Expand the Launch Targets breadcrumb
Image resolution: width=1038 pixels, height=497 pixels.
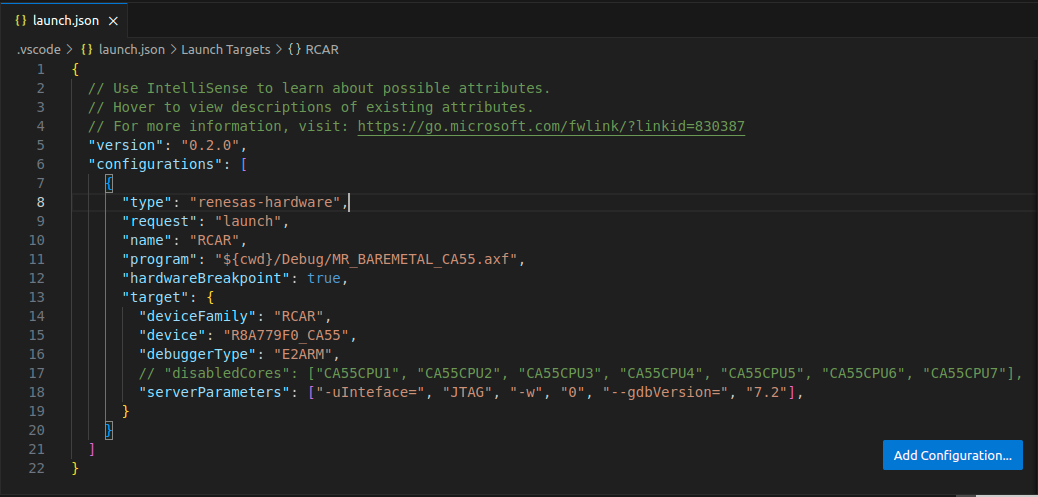pyautogui.click(x=225, y=48)
